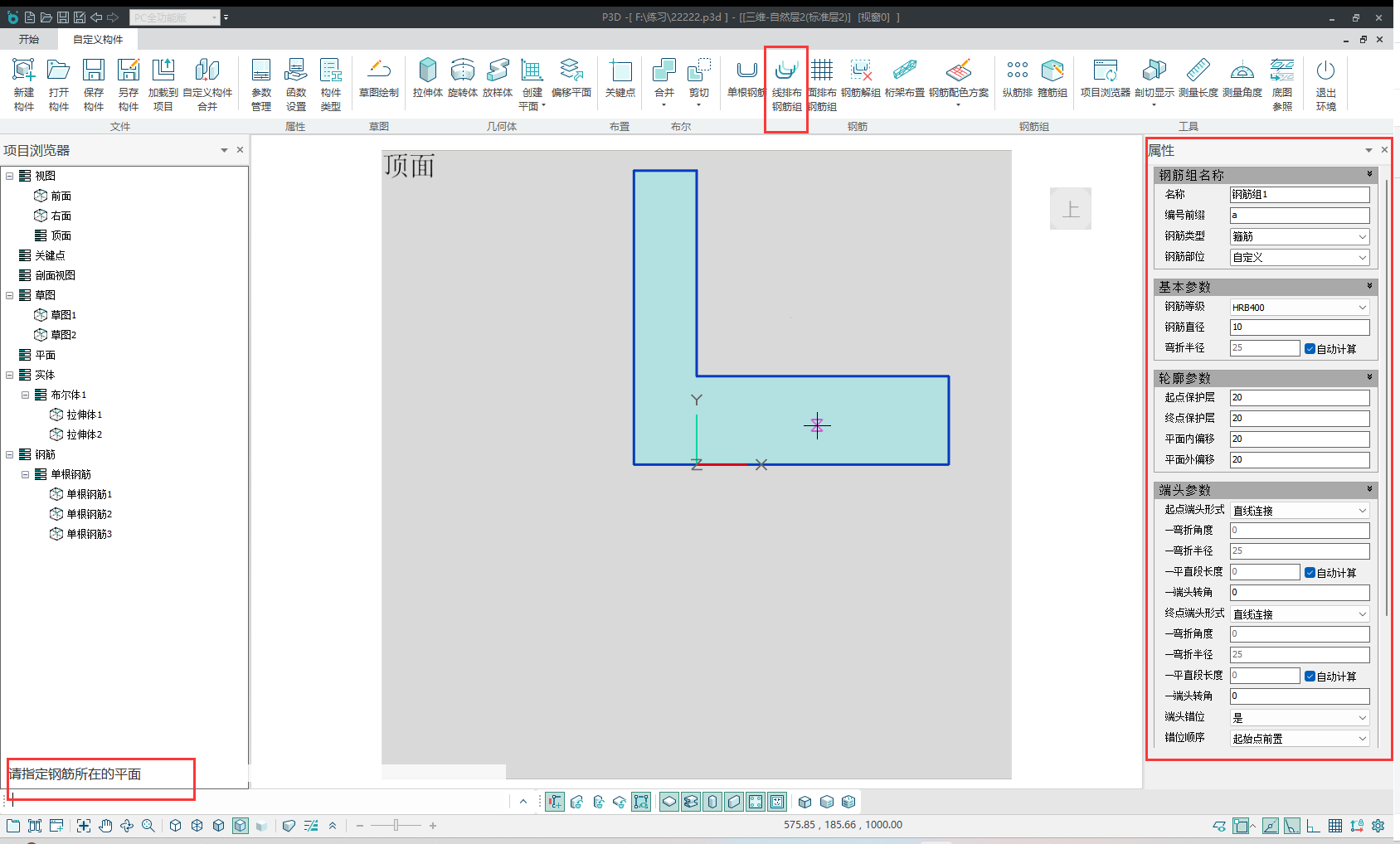The image size is (1400, 844).
Task: Click the 钢筋解组 ungroup rebar icon
Action: (x=861, y=79)
